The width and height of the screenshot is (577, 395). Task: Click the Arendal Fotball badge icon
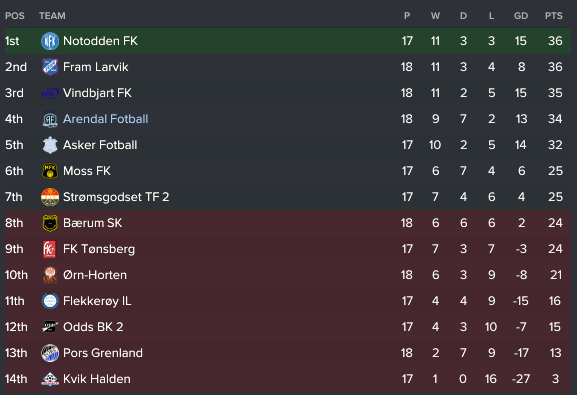50,119
